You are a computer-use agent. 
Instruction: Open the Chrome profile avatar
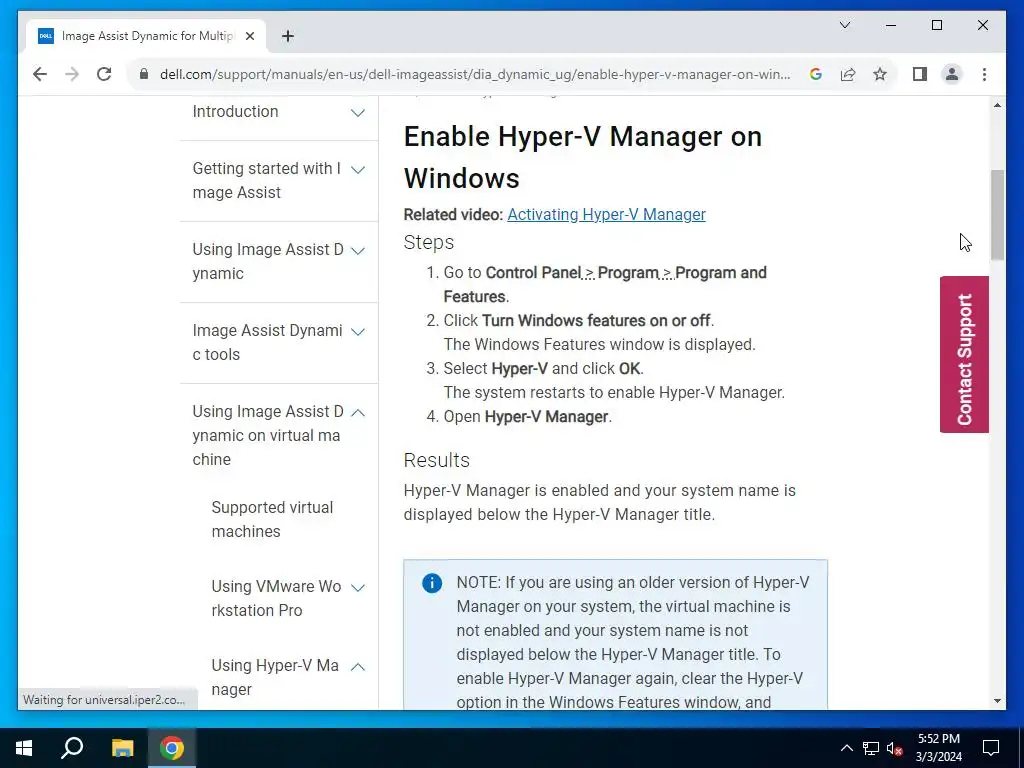pyautogui.click(x=952, y=74)
